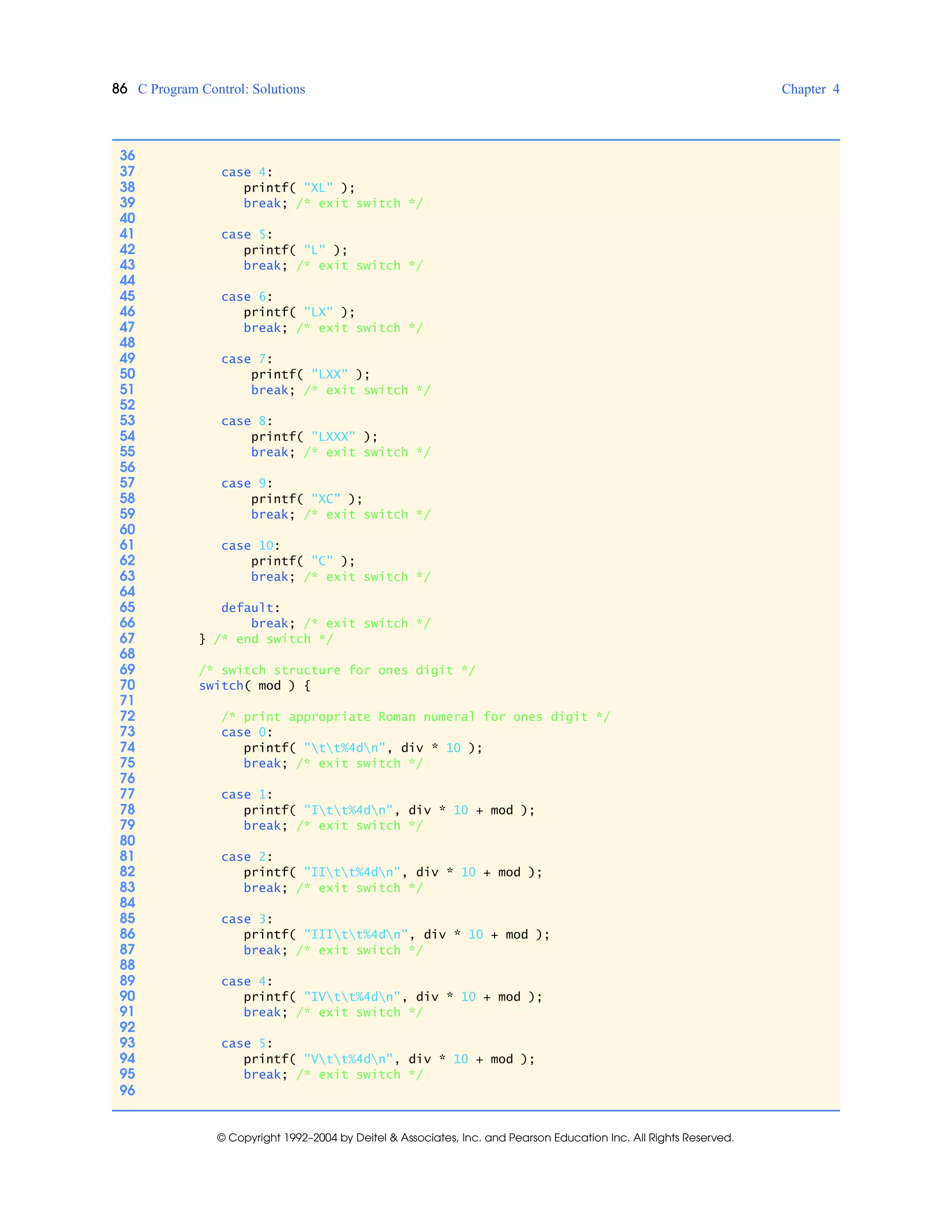
Task: Click the Deitel copyright notice footer
Action: coord(476,1138)
